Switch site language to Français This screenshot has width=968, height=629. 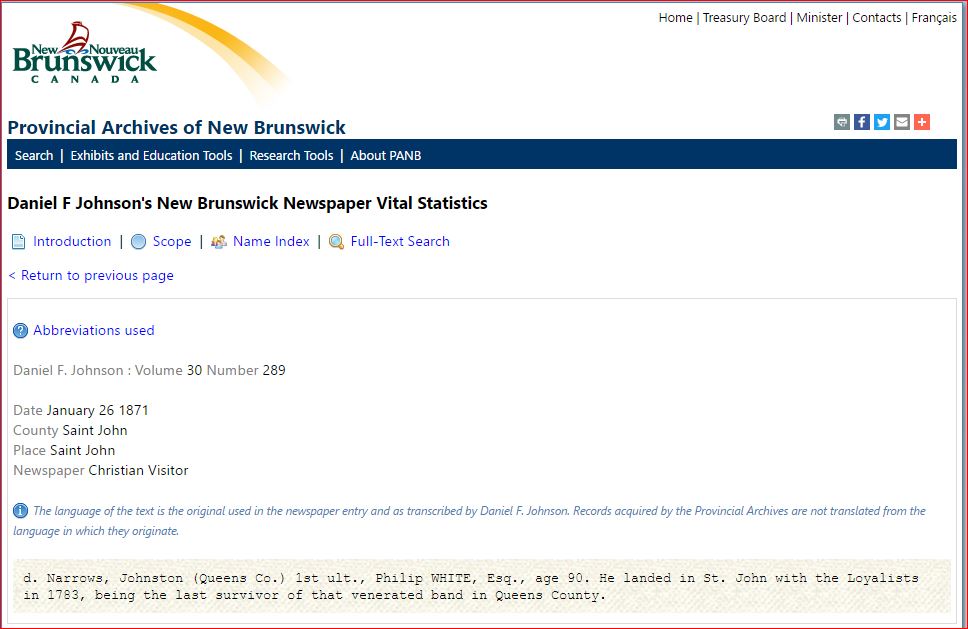pos(934,18)
